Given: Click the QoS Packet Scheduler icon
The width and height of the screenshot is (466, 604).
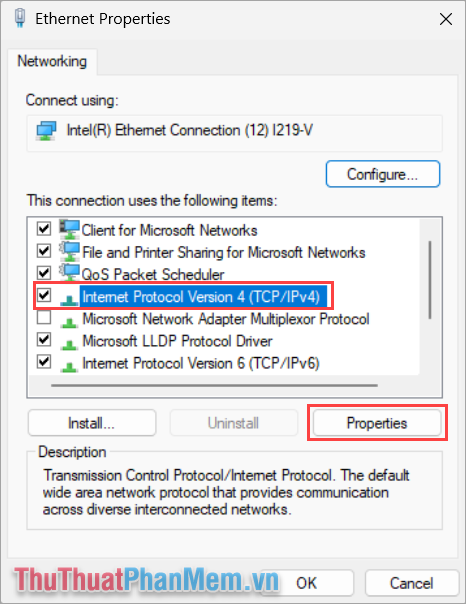Looking at the screenshot, I should tap(69, 273).
